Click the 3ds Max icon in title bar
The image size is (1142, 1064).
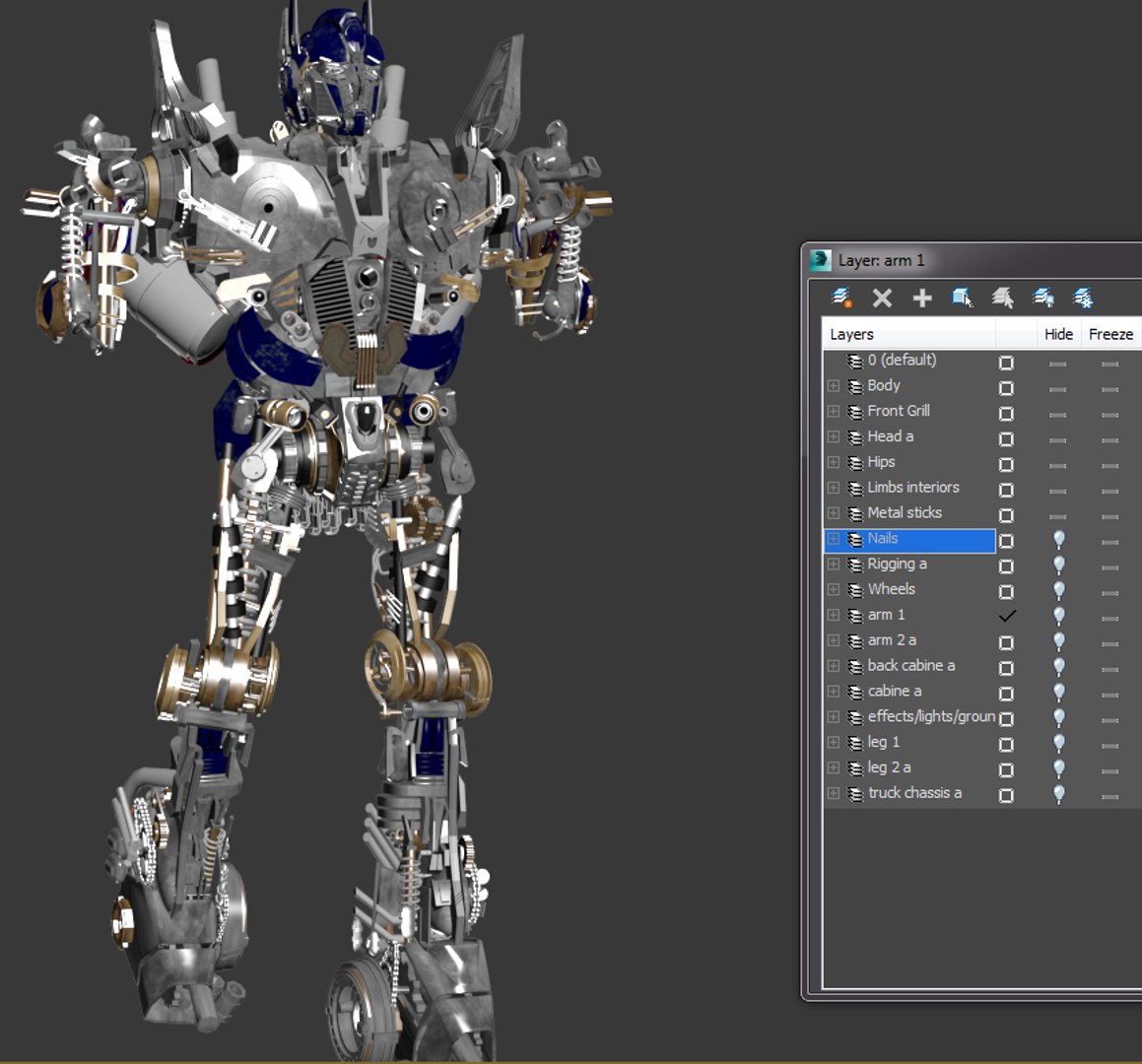pyautogui.click(x=821, y=260)
